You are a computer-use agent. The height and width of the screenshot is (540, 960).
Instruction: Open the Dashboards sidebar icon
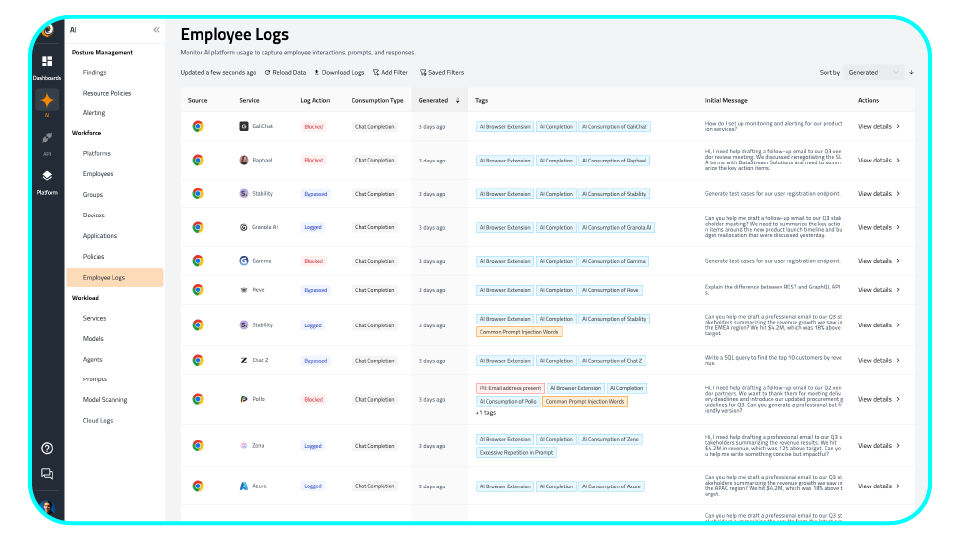pos(47,61)
